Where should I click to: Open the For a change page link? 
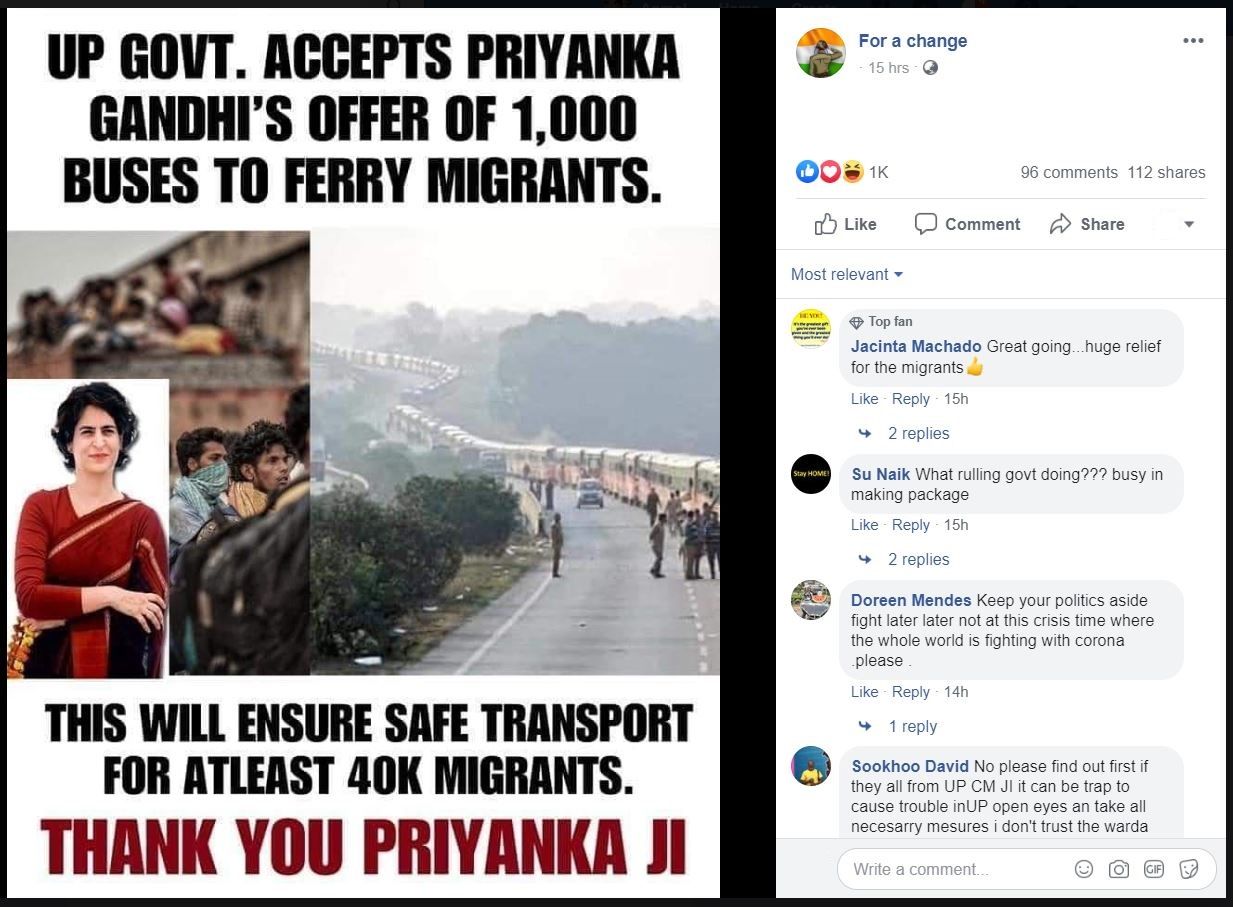pyautogui.click(x=912, y=41)
